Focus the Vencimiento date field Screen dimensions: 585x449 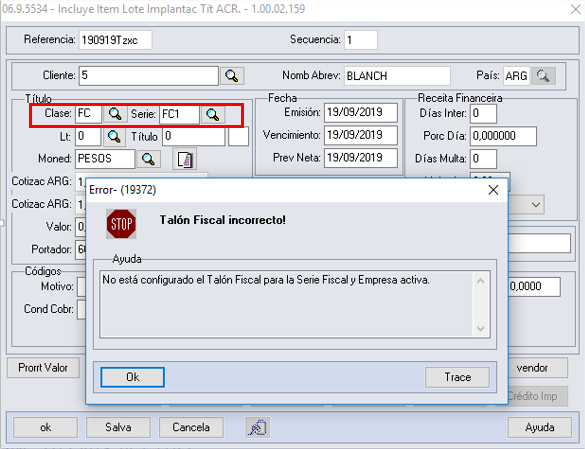click(x=361, y=135)
